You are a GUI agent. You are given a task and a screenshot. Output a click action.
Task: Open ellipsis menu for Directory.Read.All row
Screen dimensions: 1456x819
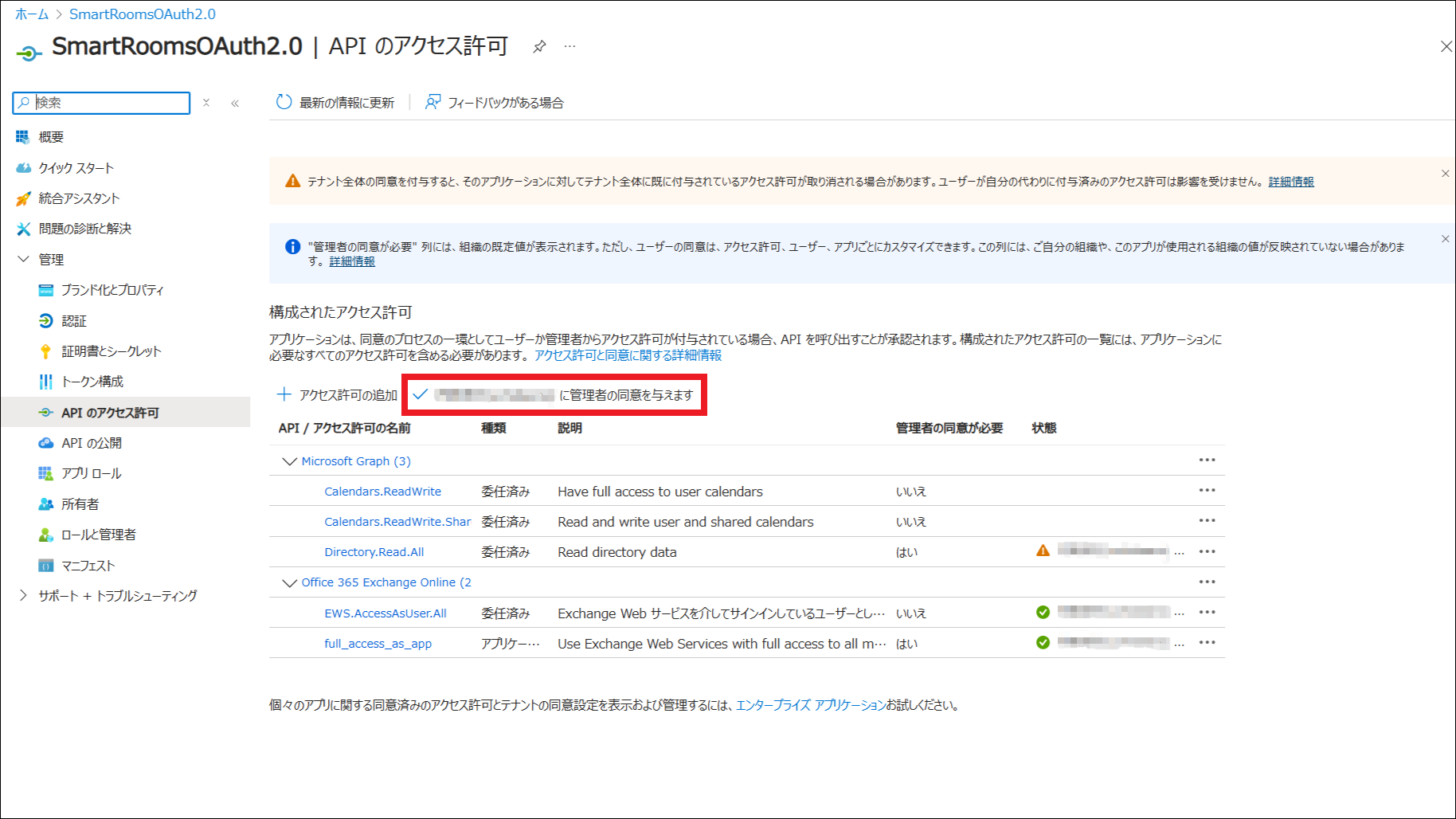pyautogui.click(x=1207, y=551)
